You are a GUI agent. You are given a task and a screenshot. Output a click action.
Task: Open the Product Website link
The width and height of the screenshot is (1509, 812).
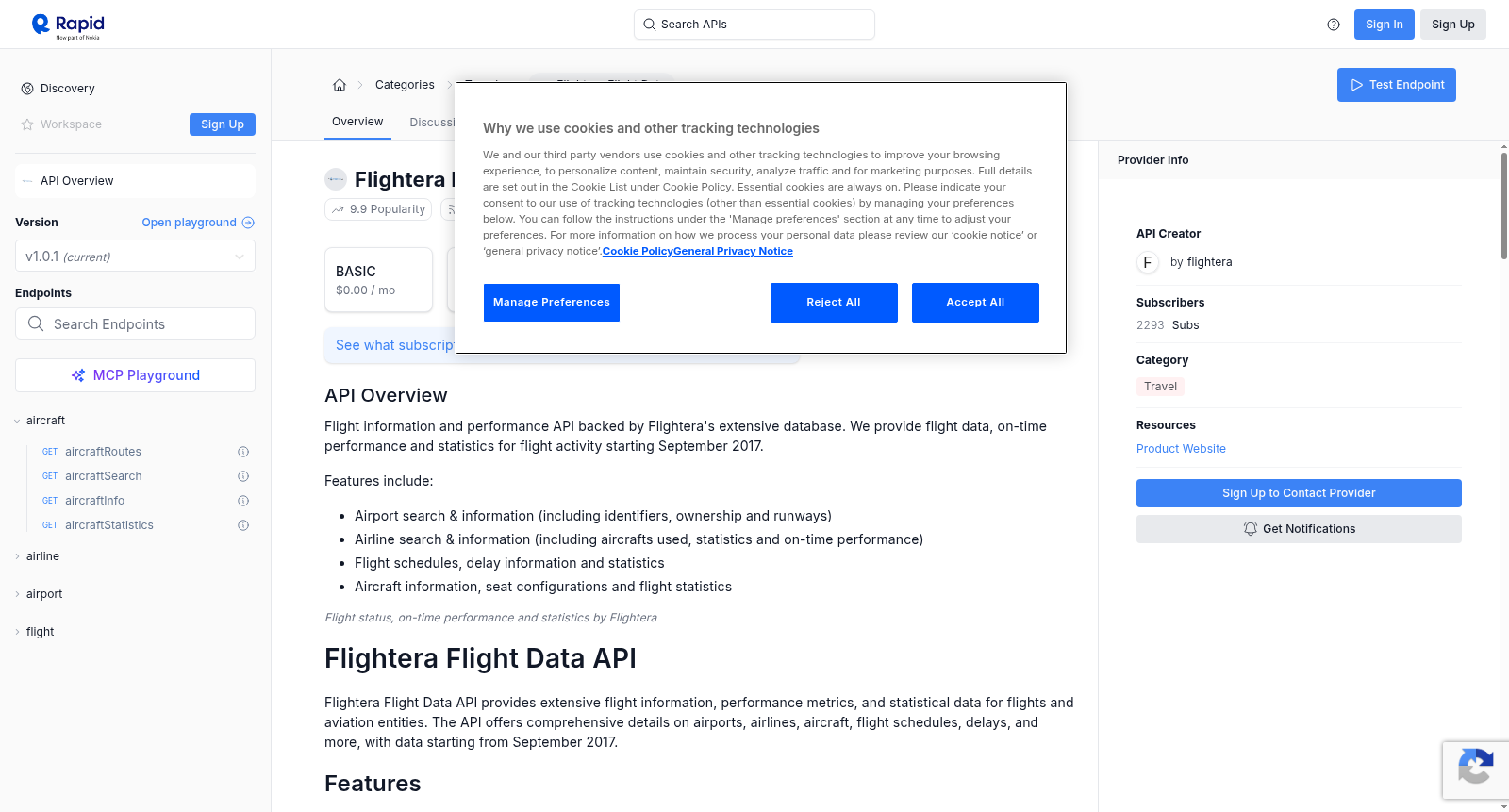1181,449
